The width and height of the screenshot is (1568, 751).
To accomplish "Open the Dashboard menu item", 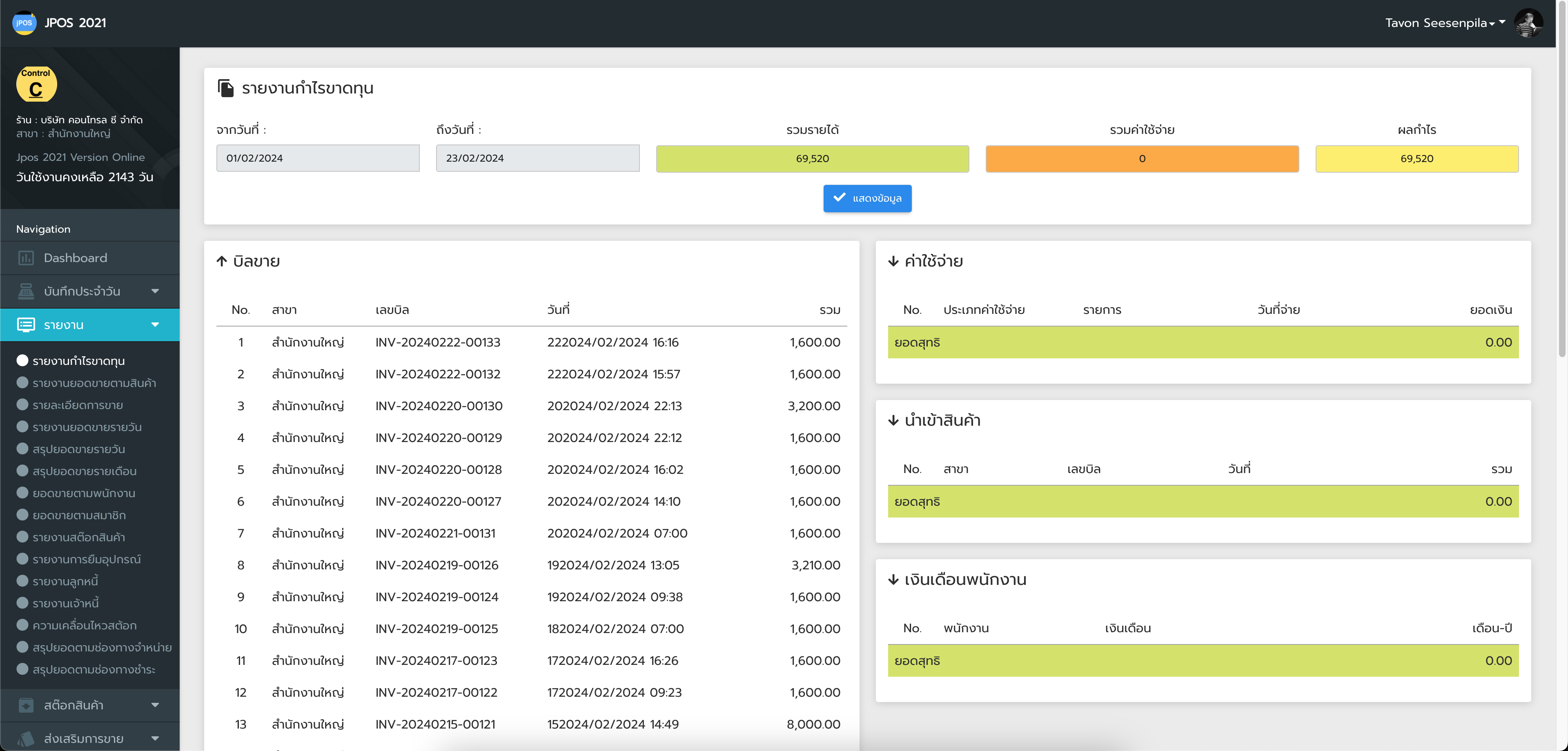I will click(90, 258).
